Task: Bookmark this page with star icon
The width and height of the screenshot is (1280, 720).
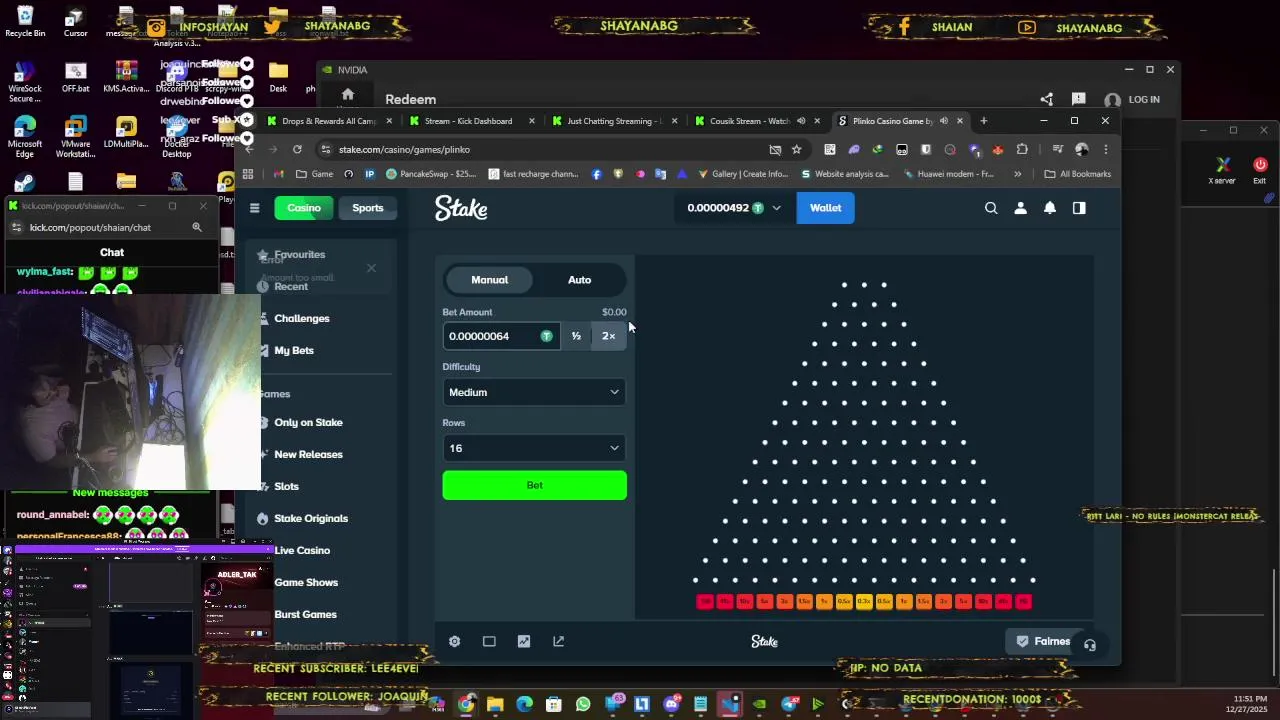Action: 796,149
